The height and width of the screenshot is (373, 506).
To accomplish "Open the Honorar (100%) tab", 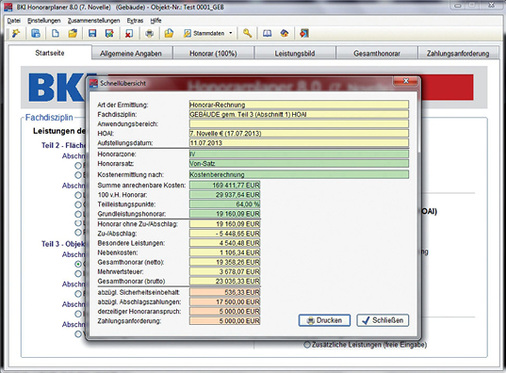I will point(213,53).
